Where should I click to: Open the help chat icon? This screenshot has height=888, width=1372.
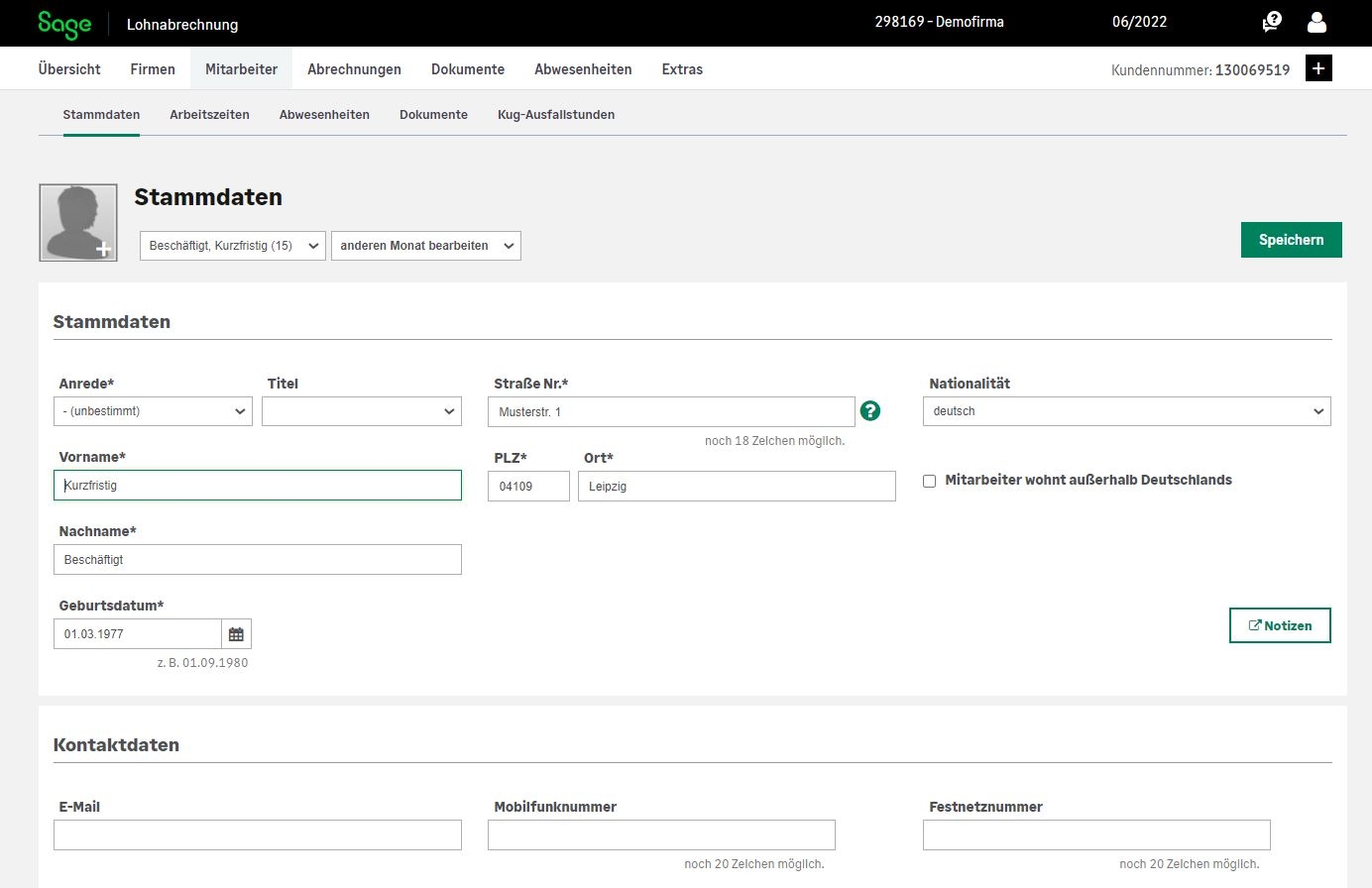1271,22
